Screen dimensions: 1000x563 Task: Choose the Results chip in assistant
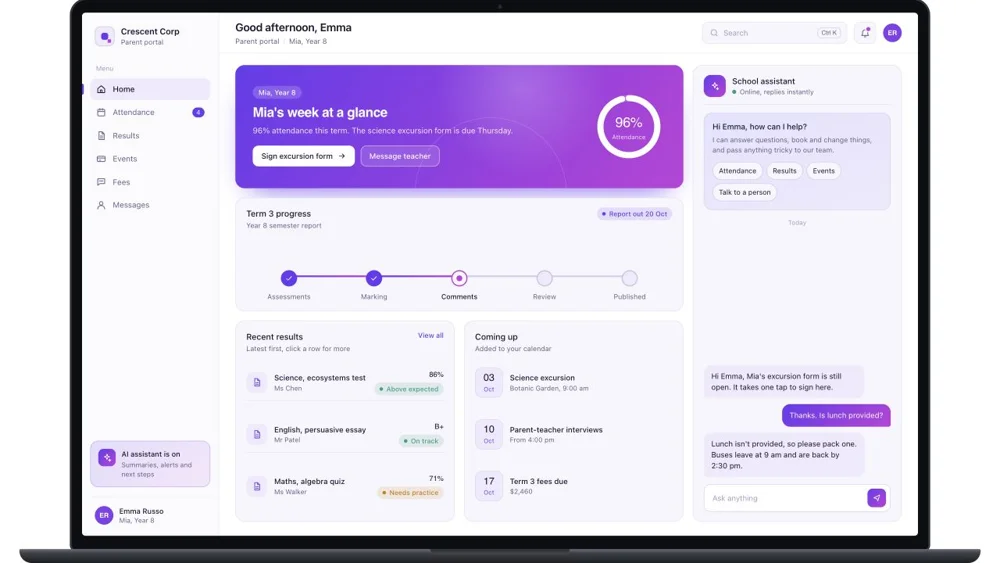[784, 171]
